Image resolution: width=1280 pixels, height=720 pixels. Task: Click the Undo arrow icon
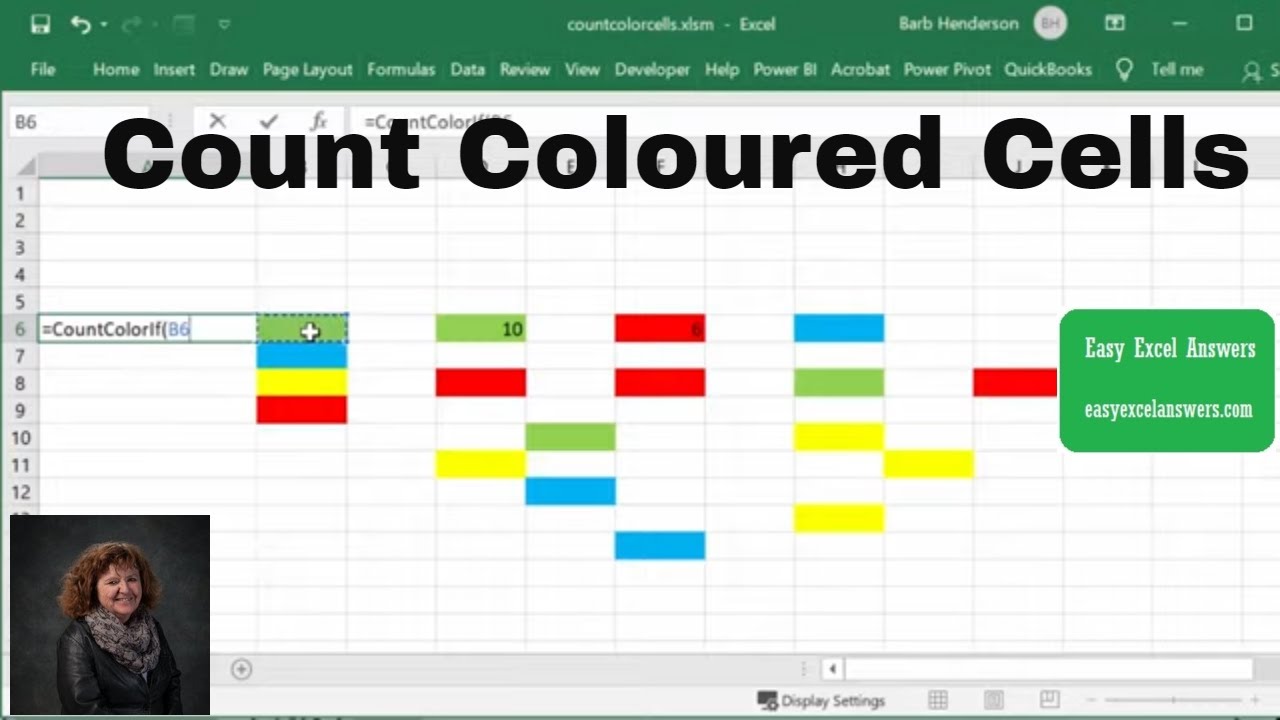pyautogui.click(x=81, y=24)
